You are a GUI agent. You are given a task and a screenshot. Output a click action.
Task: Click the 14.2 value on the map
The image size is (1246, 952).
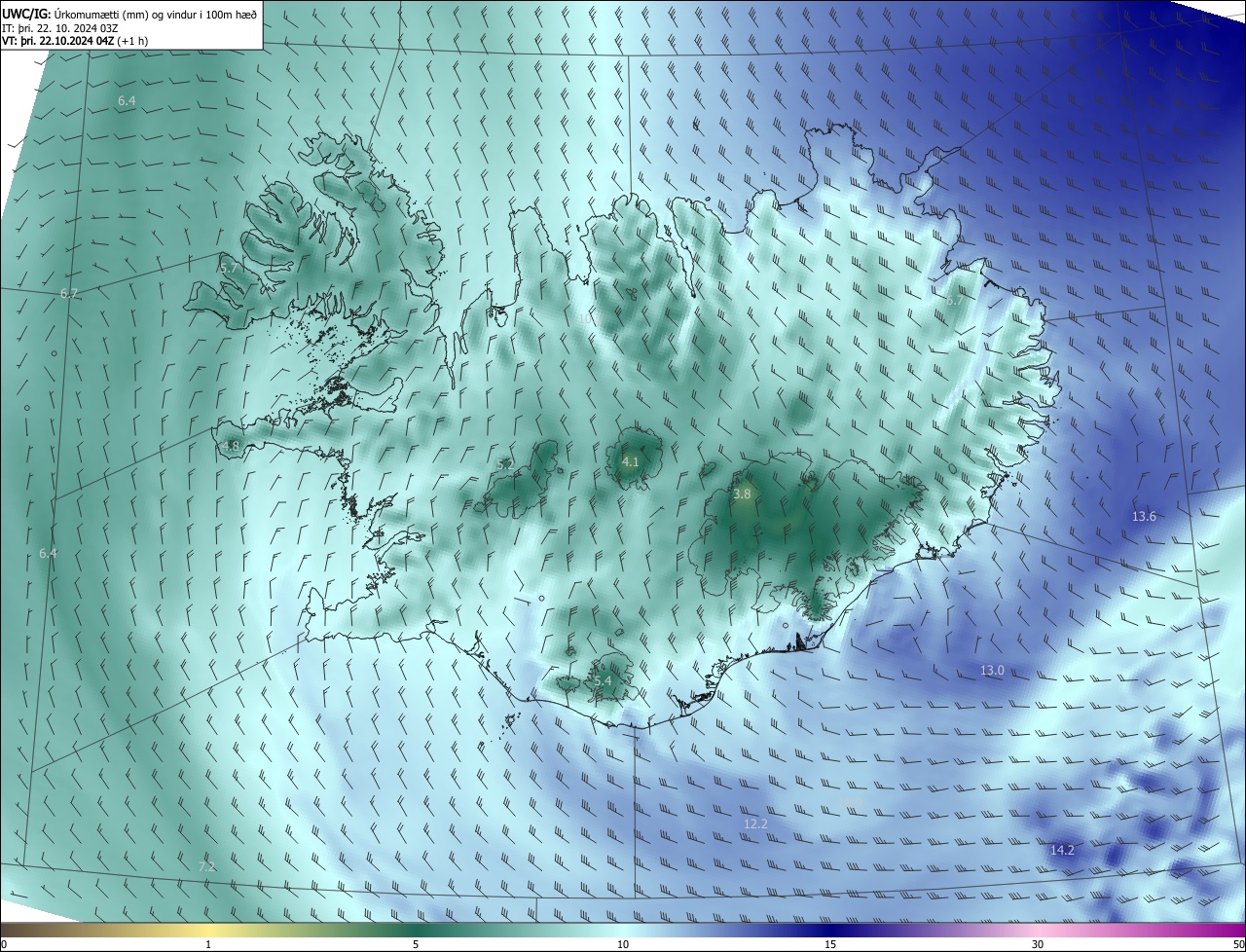tap(1062, 851)
